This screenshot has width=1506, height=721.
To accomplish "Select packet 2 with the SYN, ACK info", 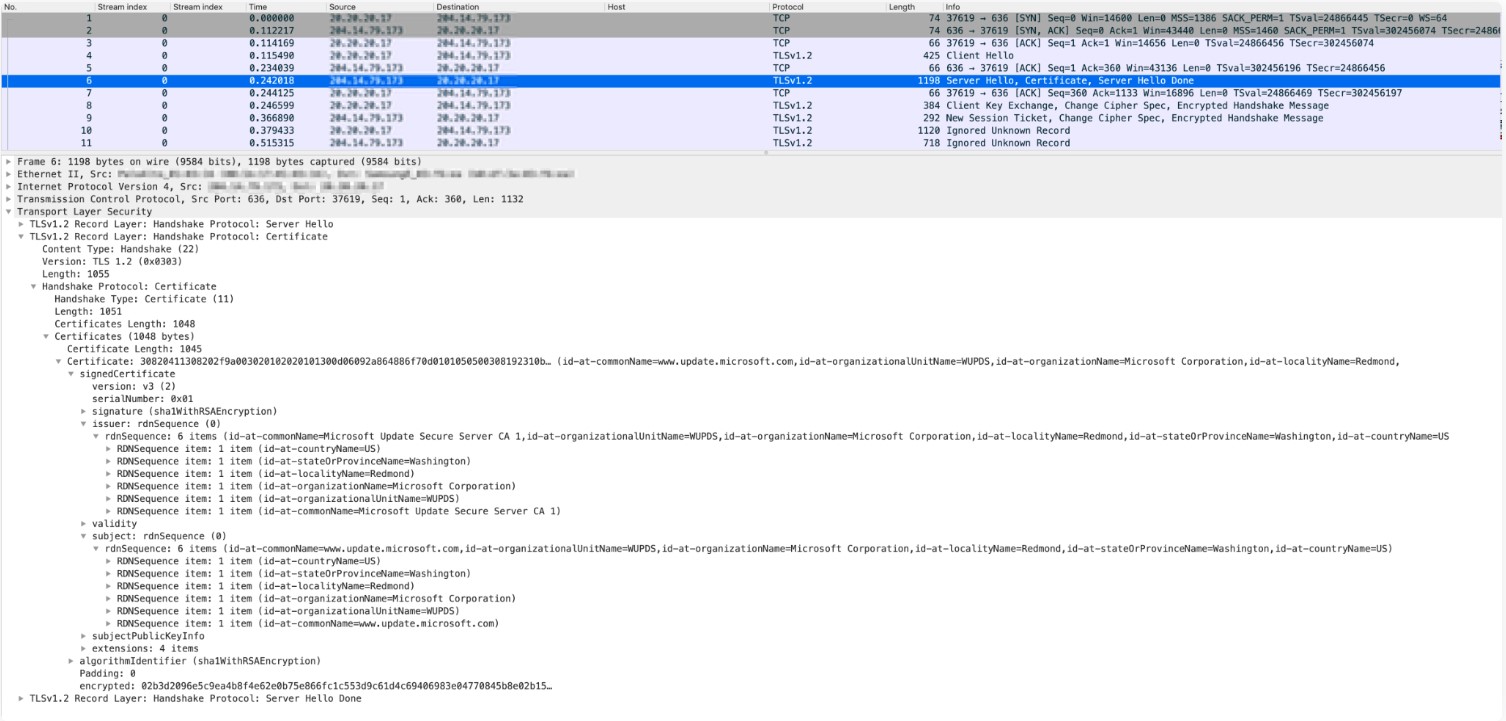I will click(x=752, y=31).
